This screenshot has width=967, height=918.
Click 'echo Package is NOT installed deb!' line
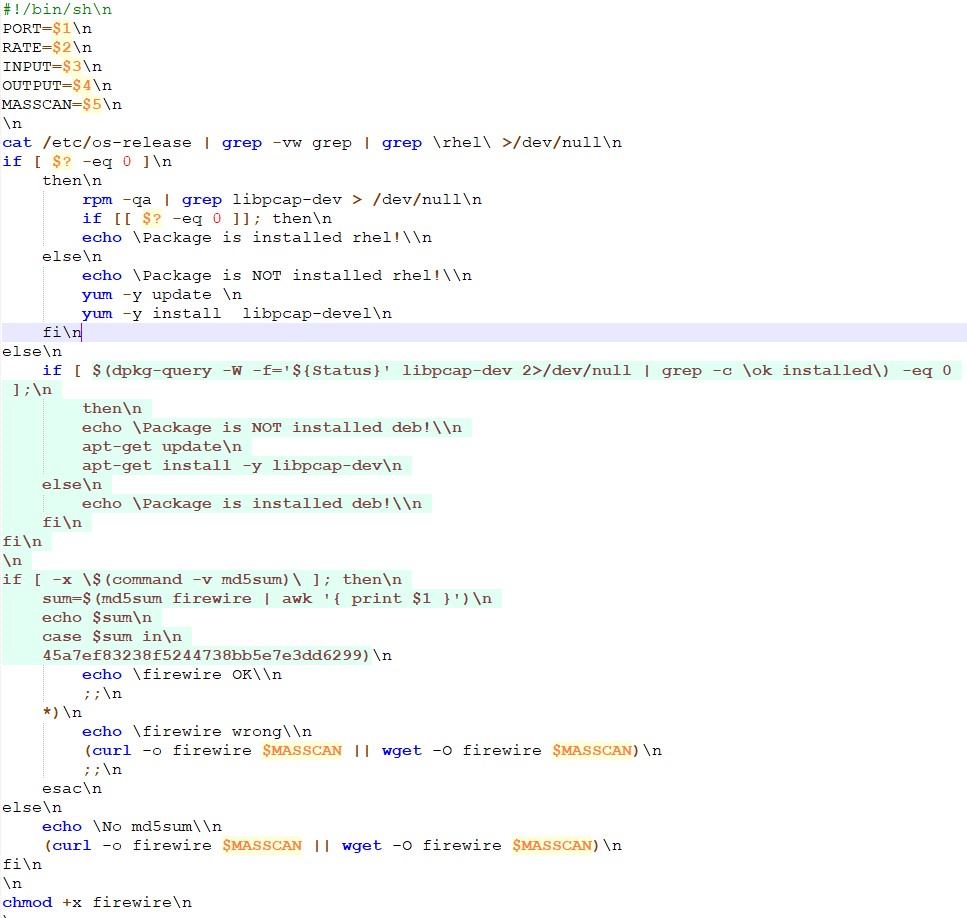tap(272, 428)
